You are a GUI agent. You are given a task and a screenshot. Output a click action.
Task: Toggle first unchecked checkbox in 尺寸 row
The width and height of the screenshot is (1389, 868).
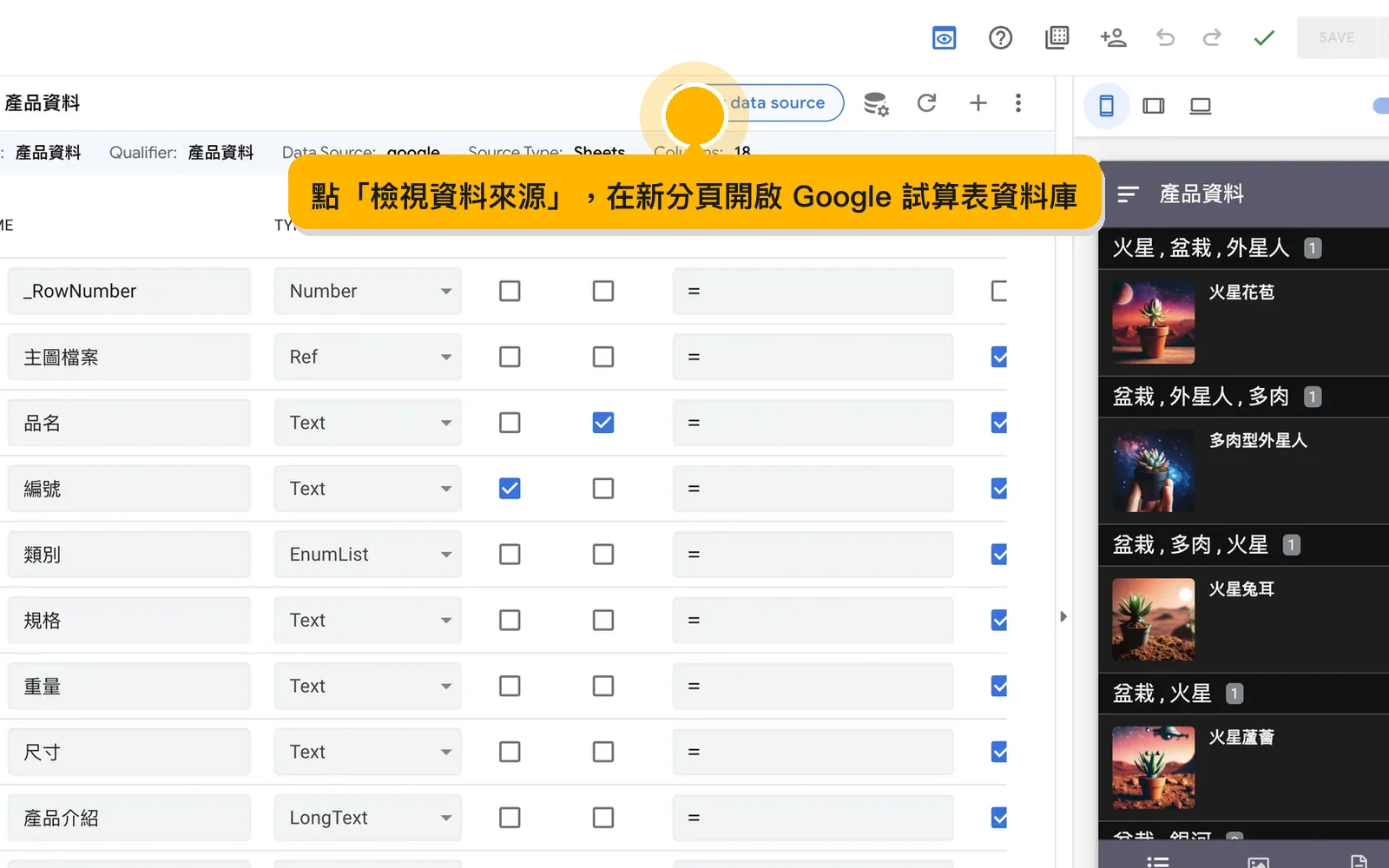coord(510,753)
